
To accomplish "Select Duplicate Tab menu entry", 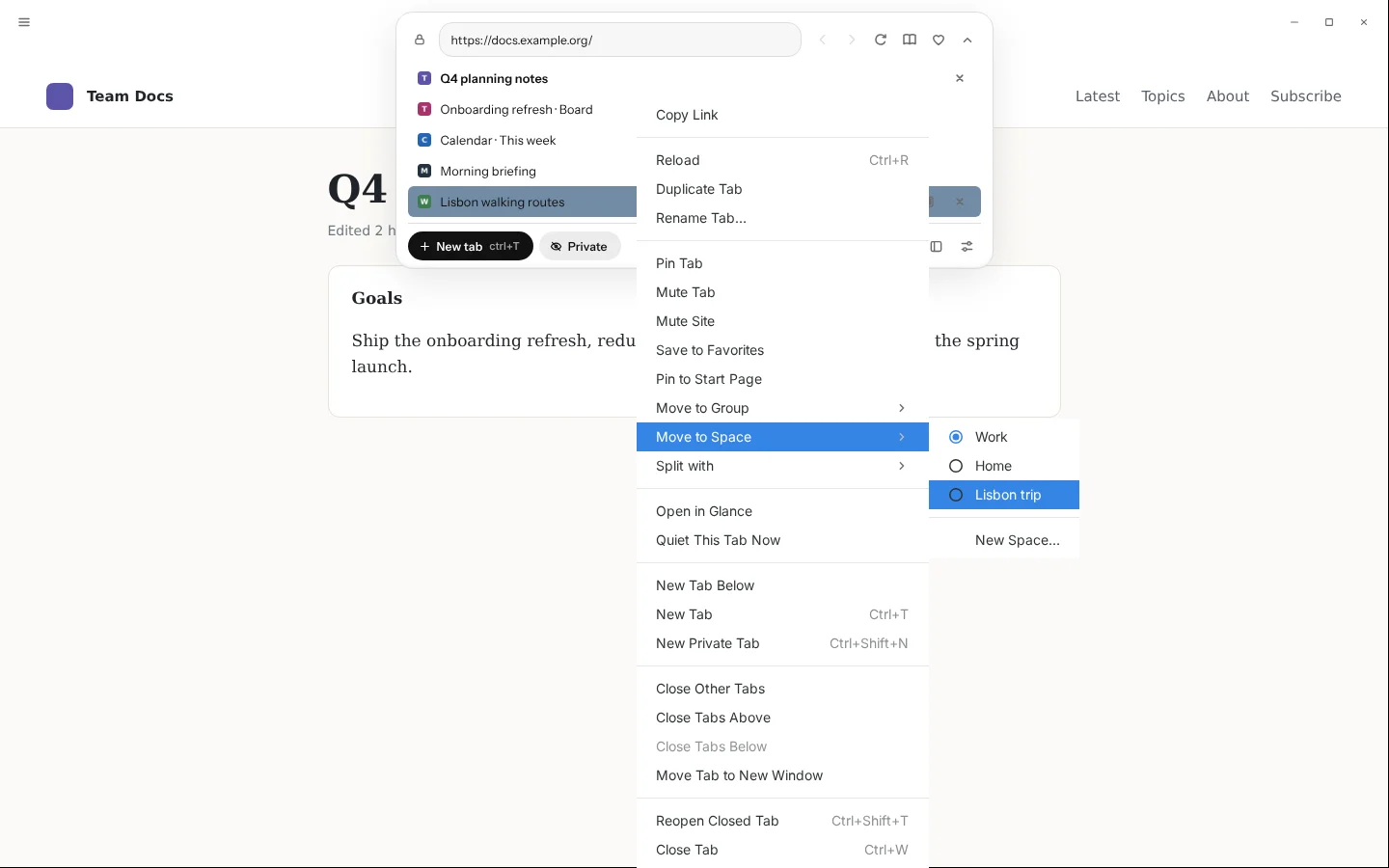I will [x=782, y=189].
